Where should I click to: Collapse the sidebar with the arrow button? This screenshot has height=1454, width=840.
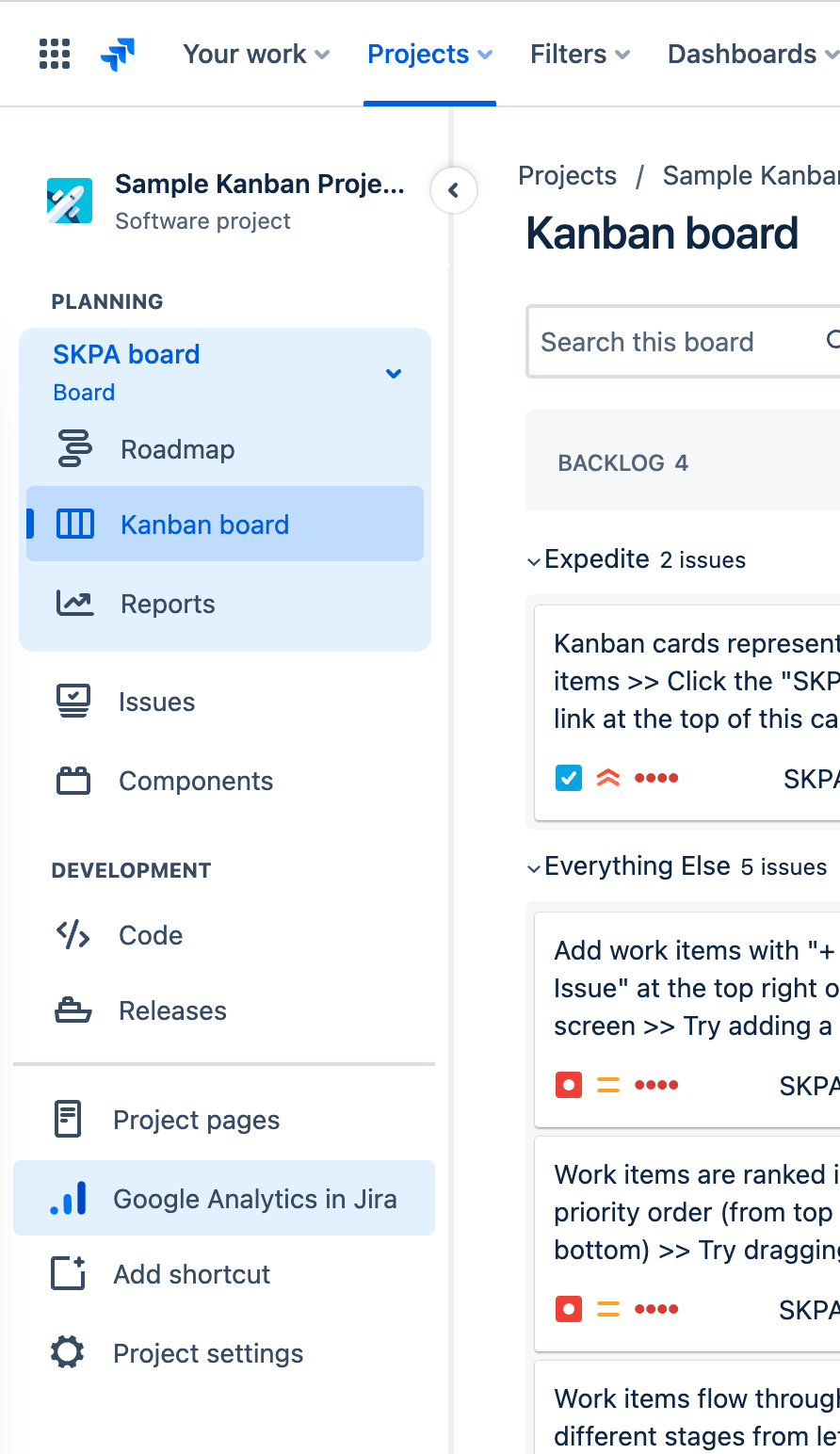pyautogui.click(x=454, y=190)
